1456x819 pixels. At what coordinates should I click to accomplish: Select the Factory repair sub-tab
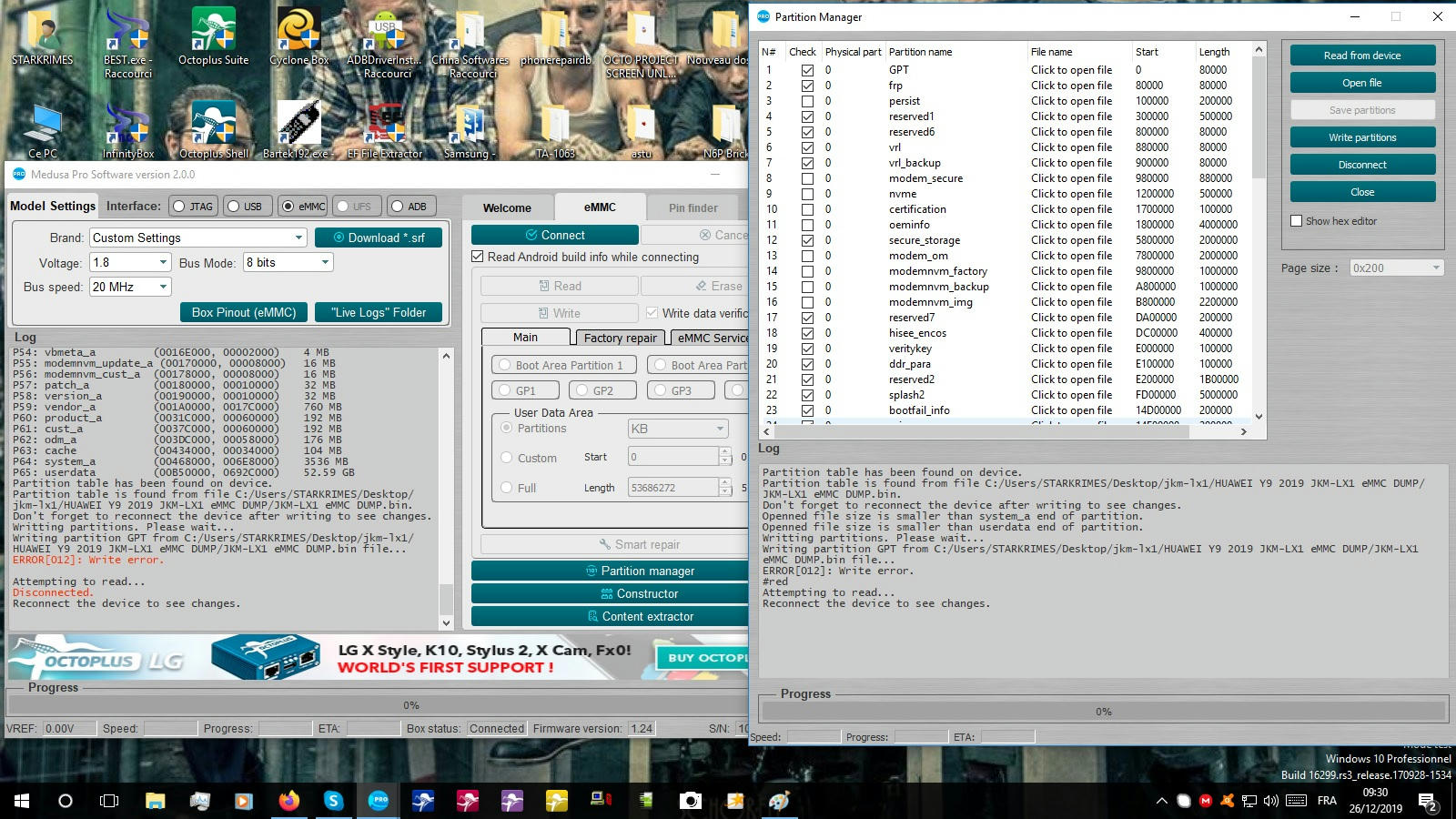coord(621,338)
